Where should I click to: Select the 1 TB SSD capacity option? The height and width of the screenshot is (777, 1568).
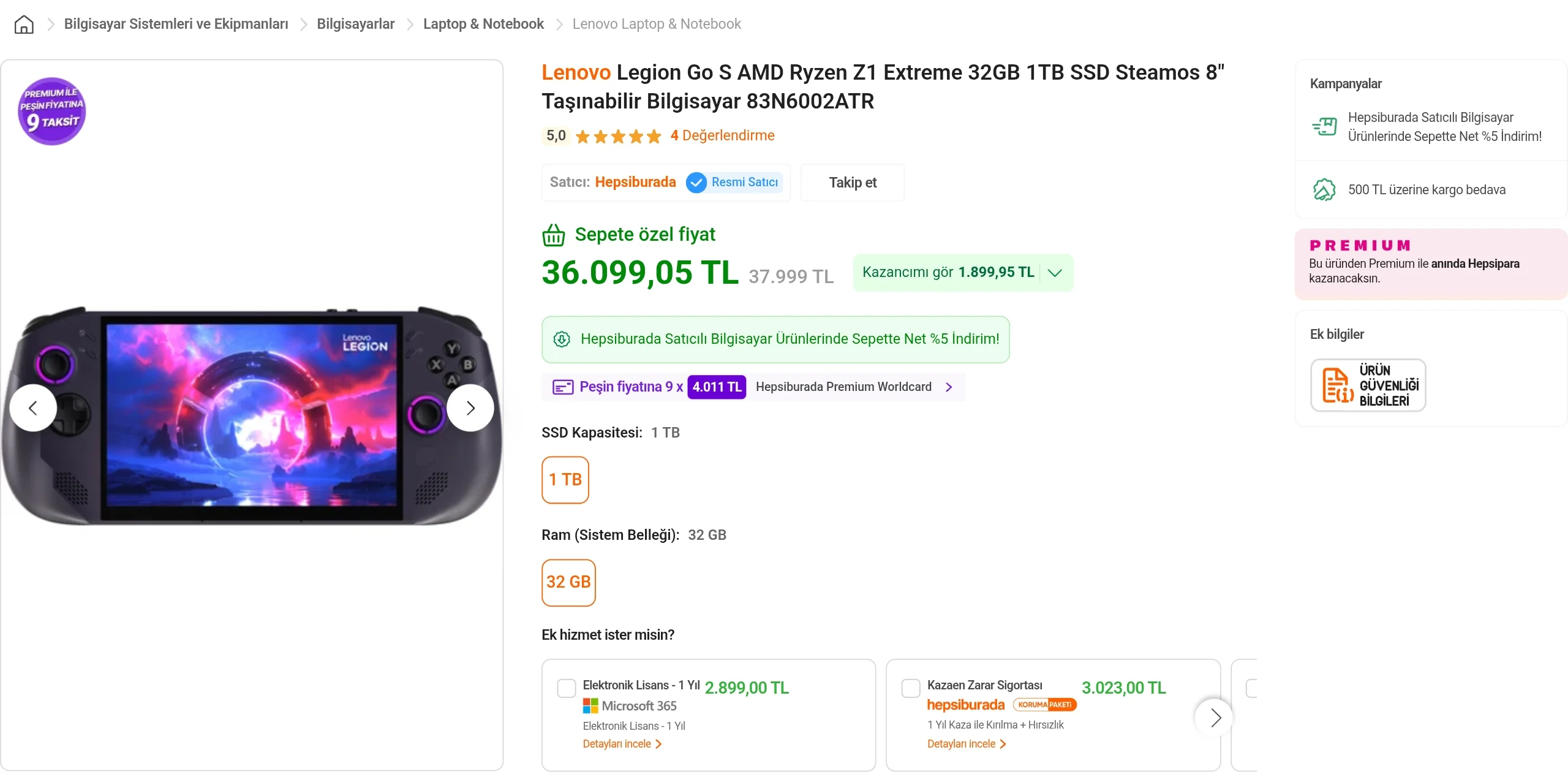[565, 480]
